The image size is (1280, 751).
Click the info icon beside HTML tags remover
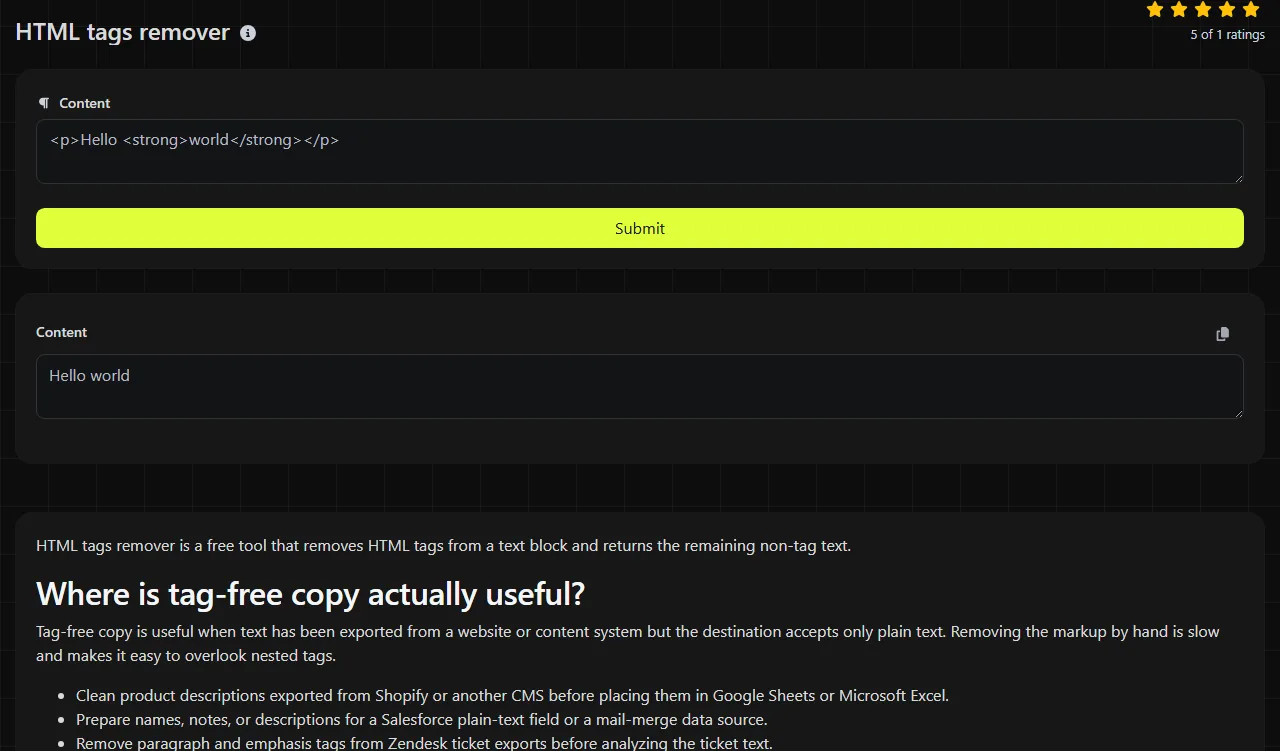[x=248, y=33]
